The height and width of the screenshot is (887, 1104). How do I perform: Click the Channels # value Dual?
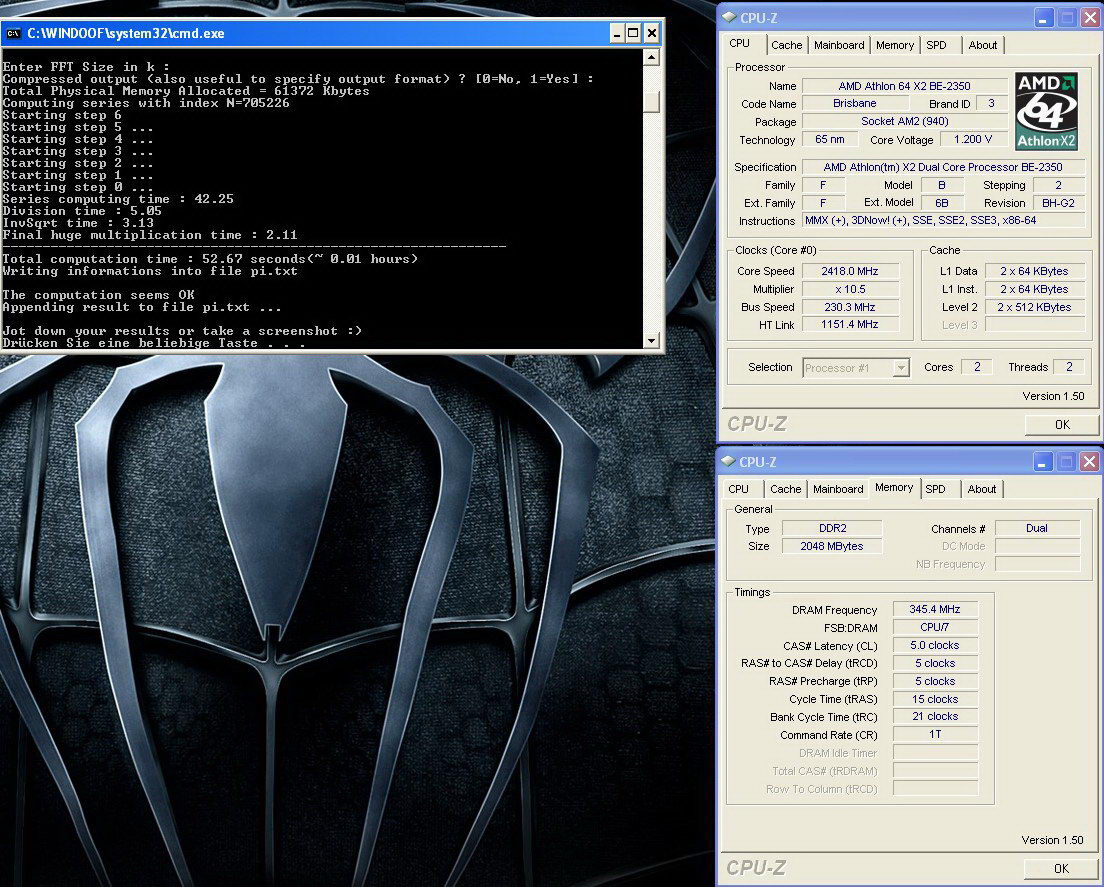(1037, 528)
